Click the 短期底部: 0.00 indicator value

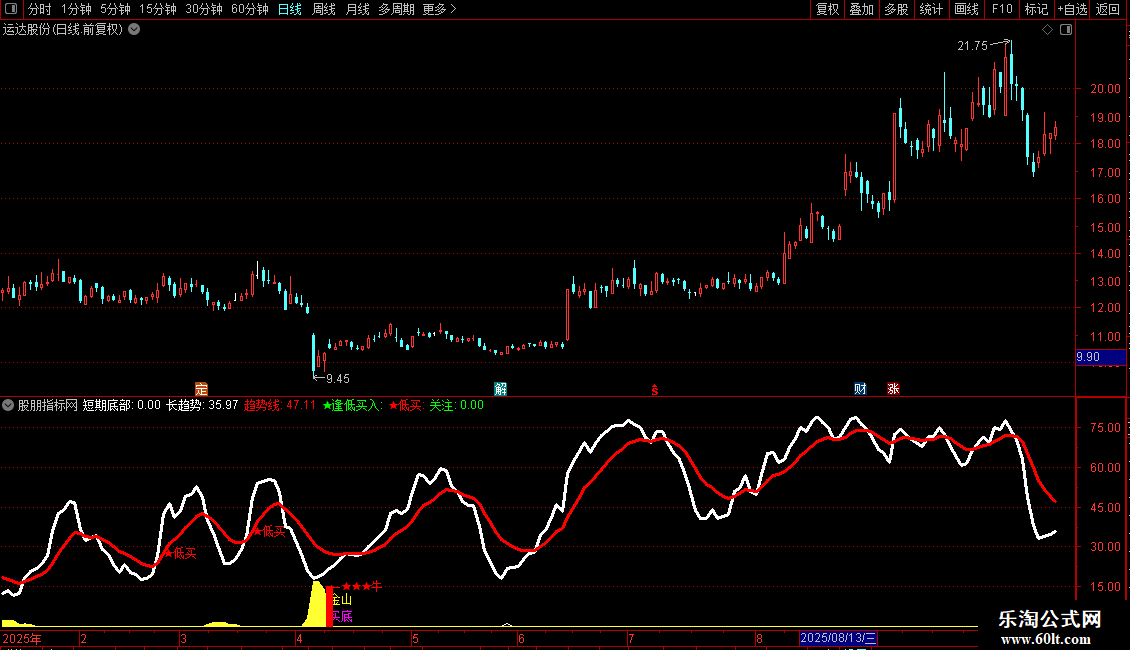click(x=121, y=405)
